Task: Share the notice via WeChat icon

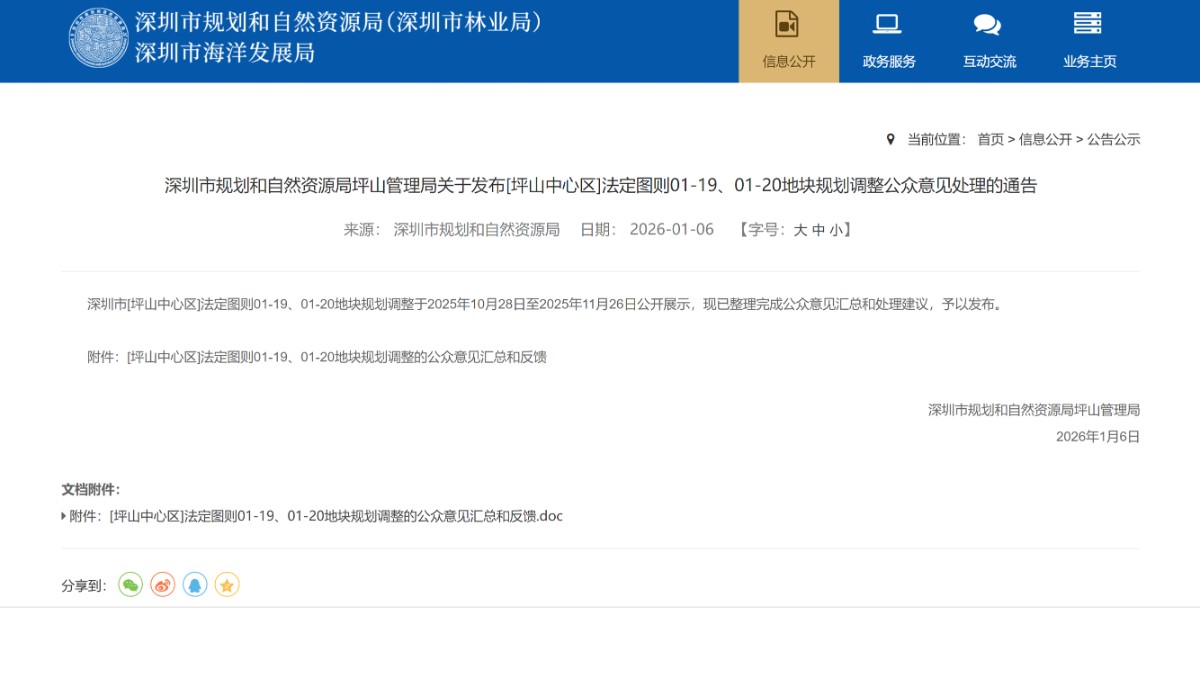Action: click(x=130, y=585)
